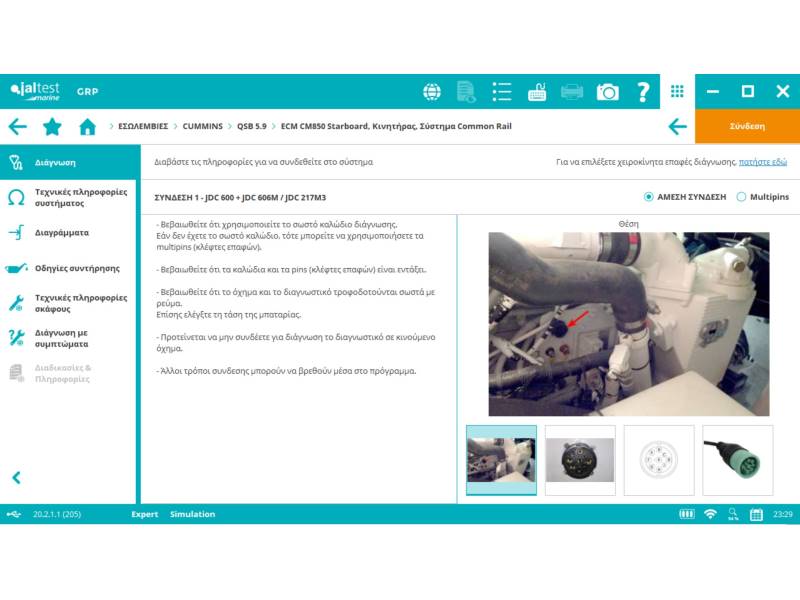The width and height of the screenshot is (800, 600).
Task: Go to home via house icon
Action: [87, 127]
